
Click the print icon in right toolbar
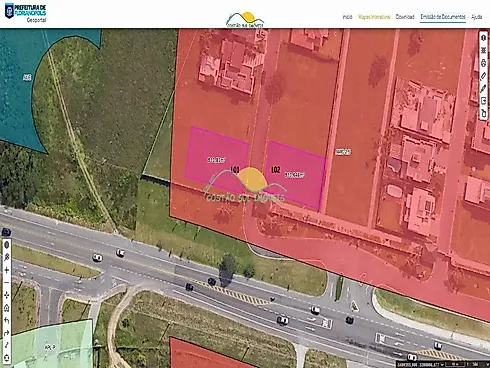(483, 63)
